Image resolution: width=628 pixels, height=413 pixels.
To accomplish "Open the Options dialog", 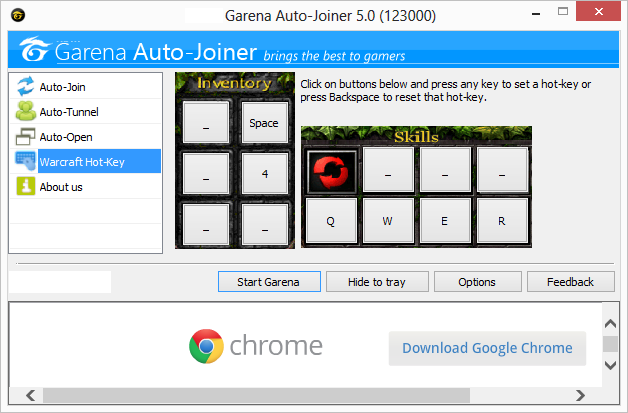I will pos(477,282).
